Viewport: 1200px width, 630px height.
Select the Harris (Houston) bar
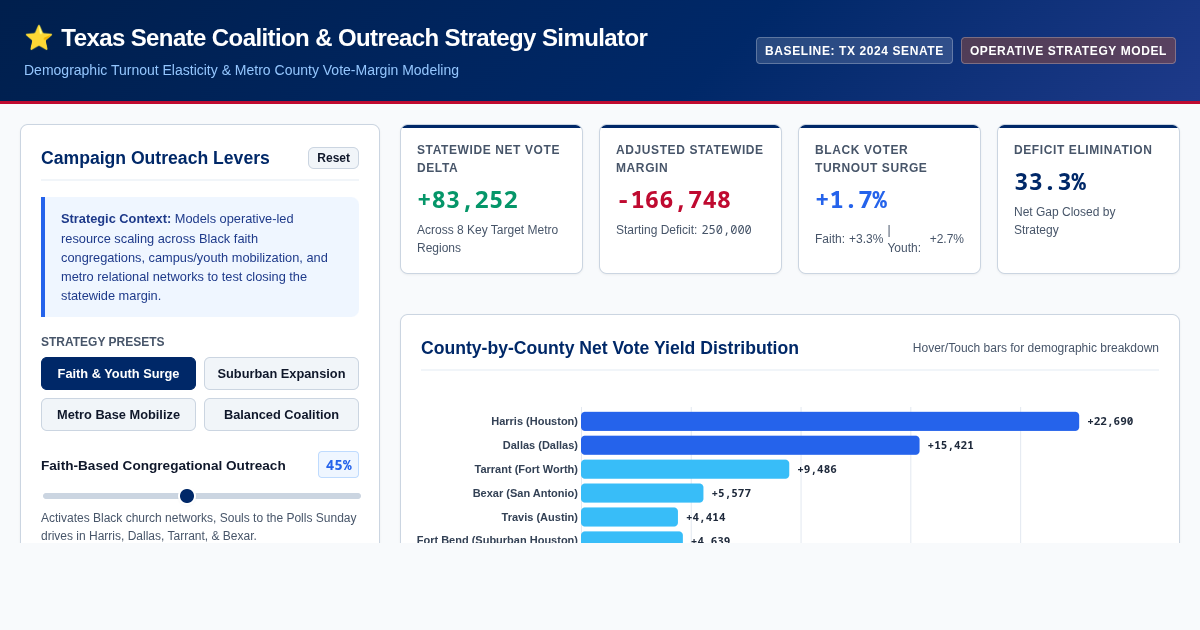tap(830, 421)
